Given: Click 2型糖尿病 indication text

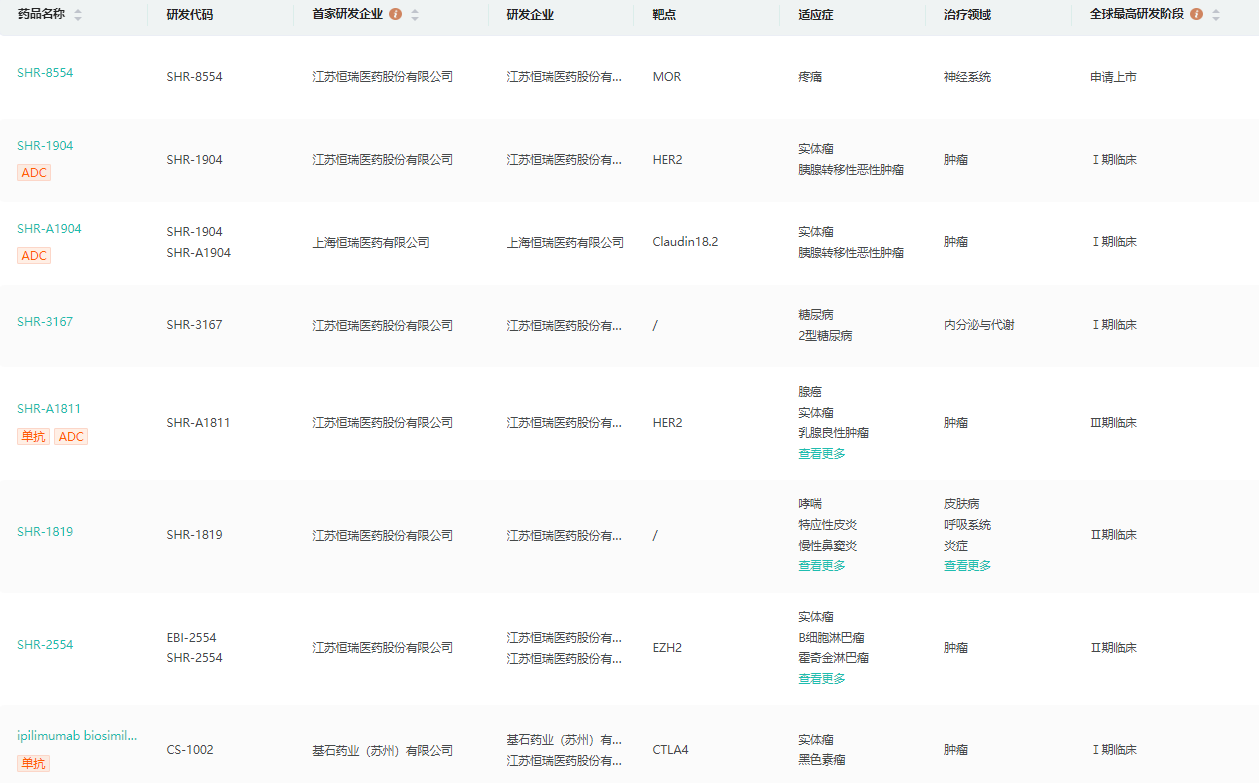Looking at the screenshot, I should point(825,336).
